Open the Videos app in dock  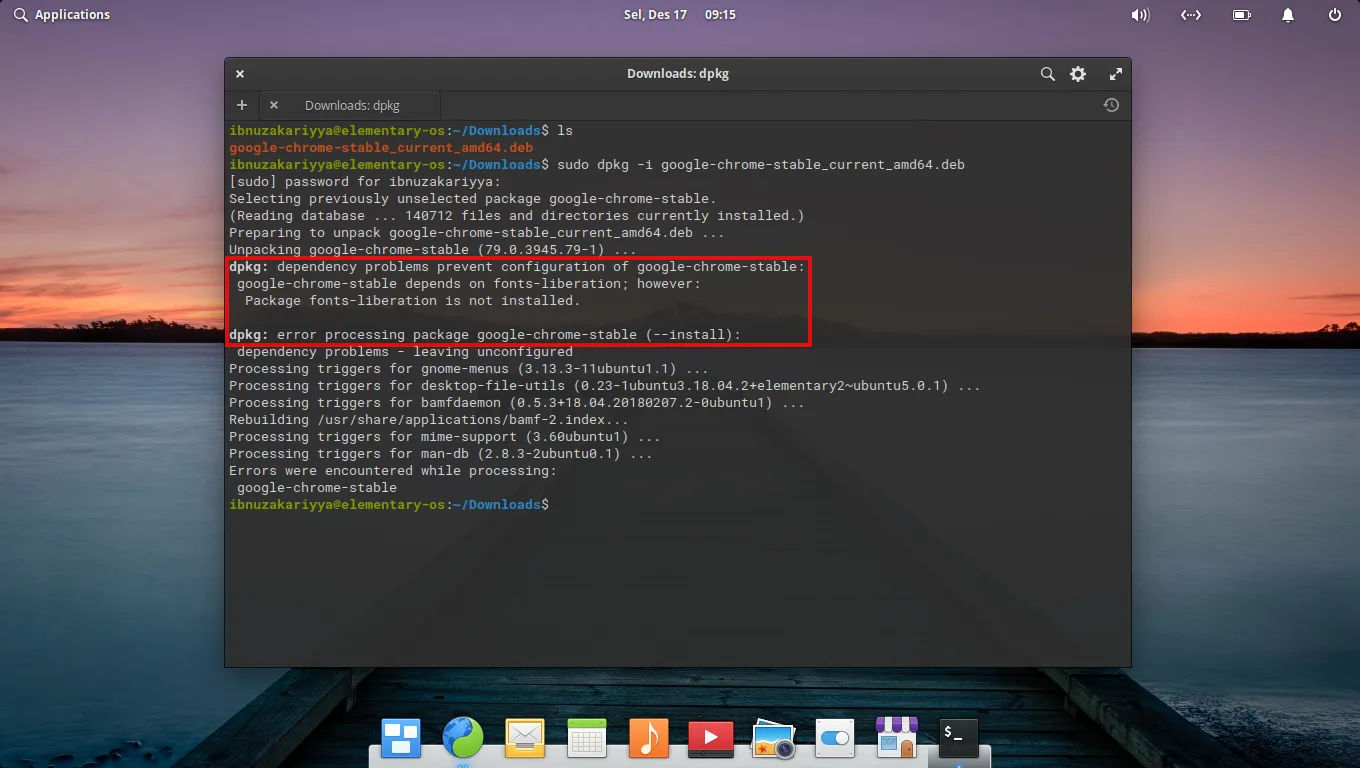pos(711,739)
